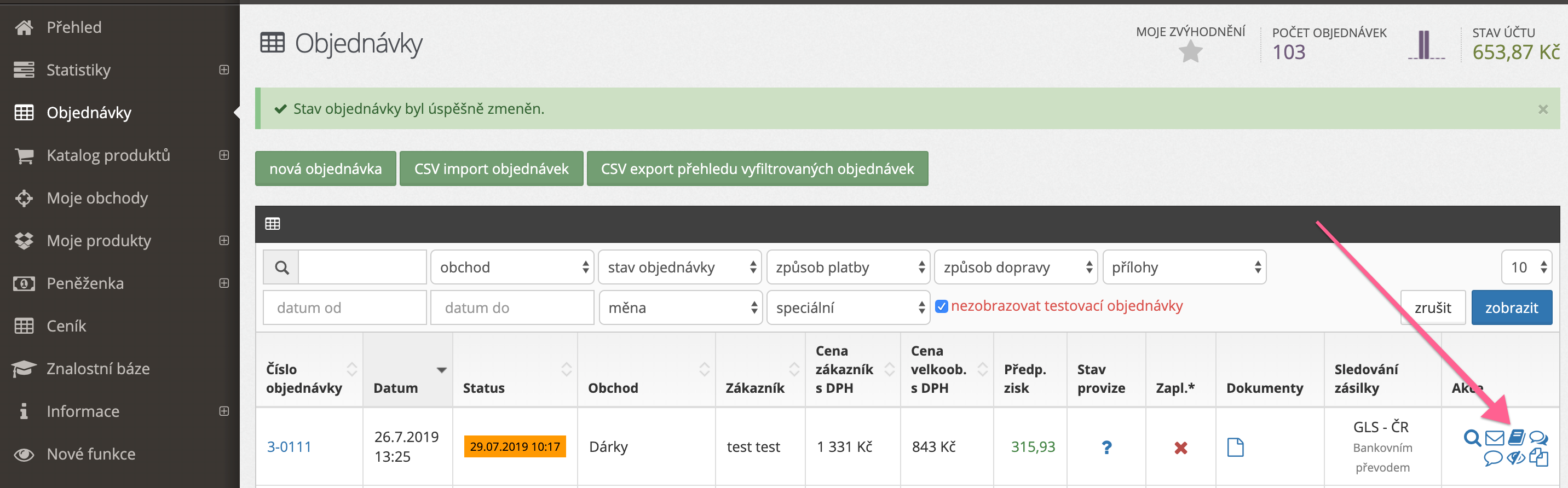Uncheck 'nezobrazovat testovací objednávky' checkbox
This screenshot has height=488, width=1568.
[941, 307]
